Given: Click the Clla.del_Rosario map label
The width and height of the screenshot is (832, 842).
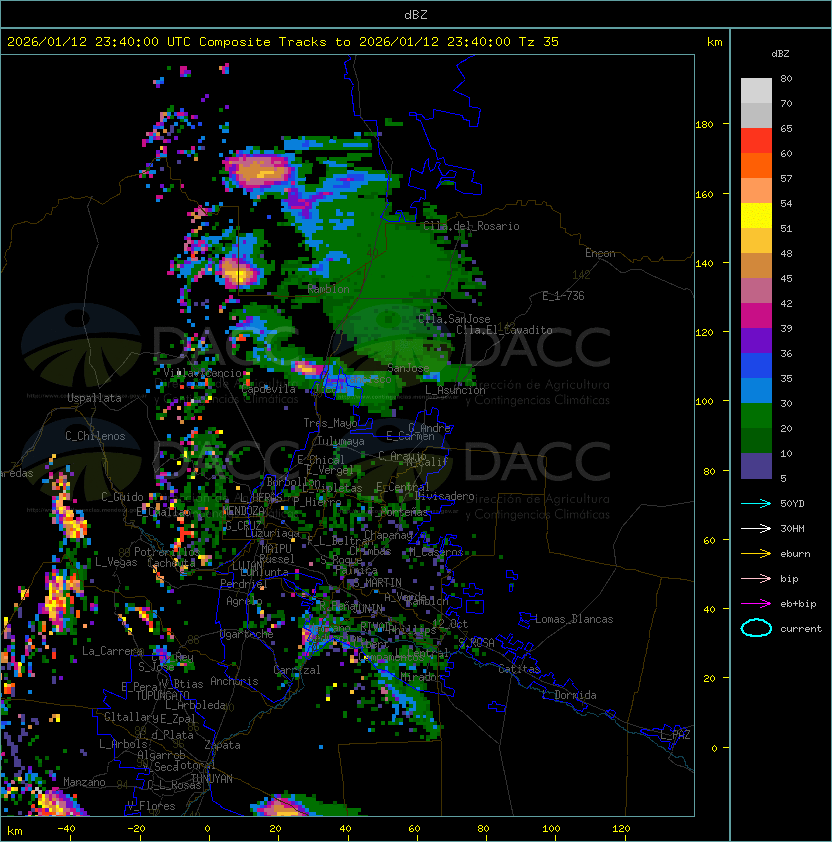Looking at the screenshot, I should [x=471, y=226].
